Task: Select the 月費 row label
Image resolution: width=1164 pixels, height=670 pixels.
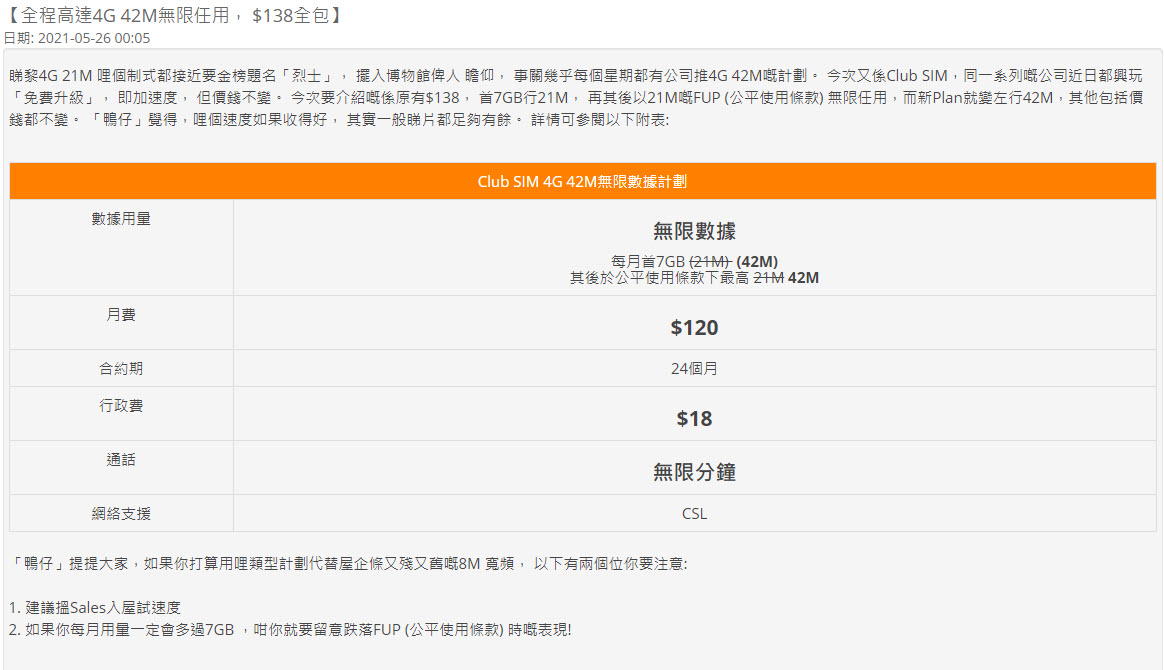Action: [x=121, y=315]
